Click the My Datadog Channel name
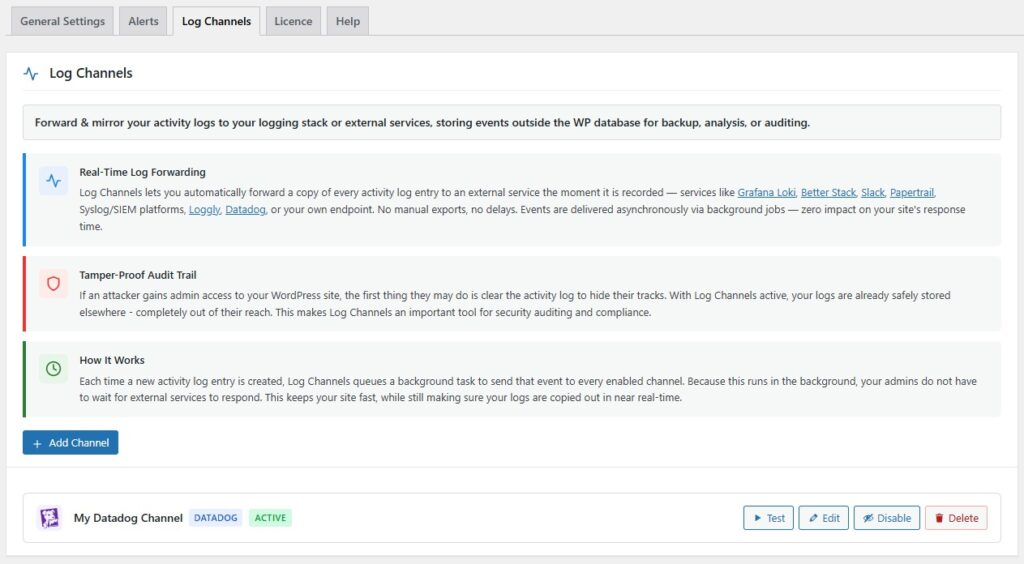Viewport: 1024px width, 564px height. pyautogui.click(x=128, y=518)
